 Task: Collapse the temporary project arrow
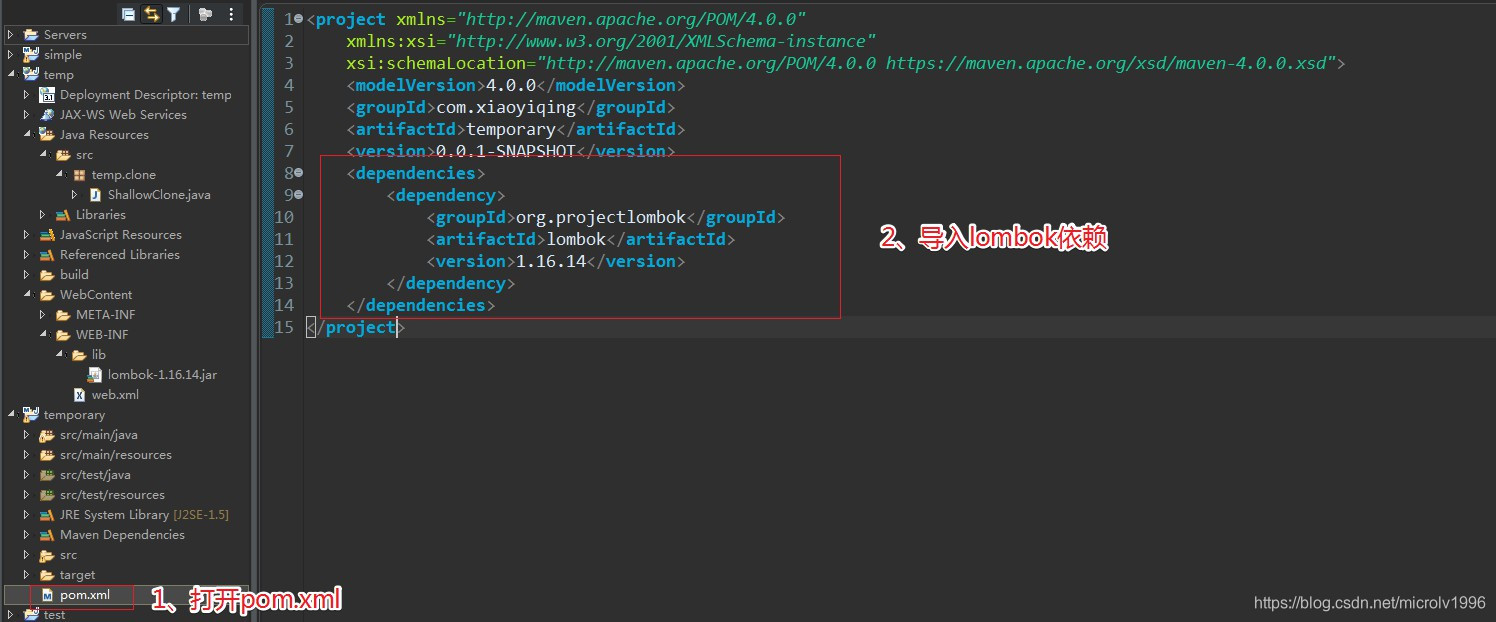pos(11,415)
